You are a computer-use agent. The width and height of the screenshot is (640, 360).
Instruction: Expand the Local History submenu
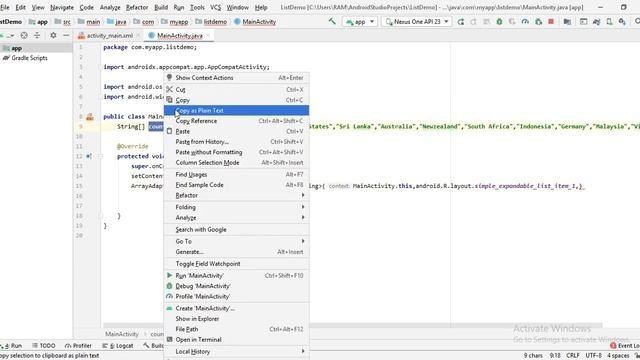236,351
